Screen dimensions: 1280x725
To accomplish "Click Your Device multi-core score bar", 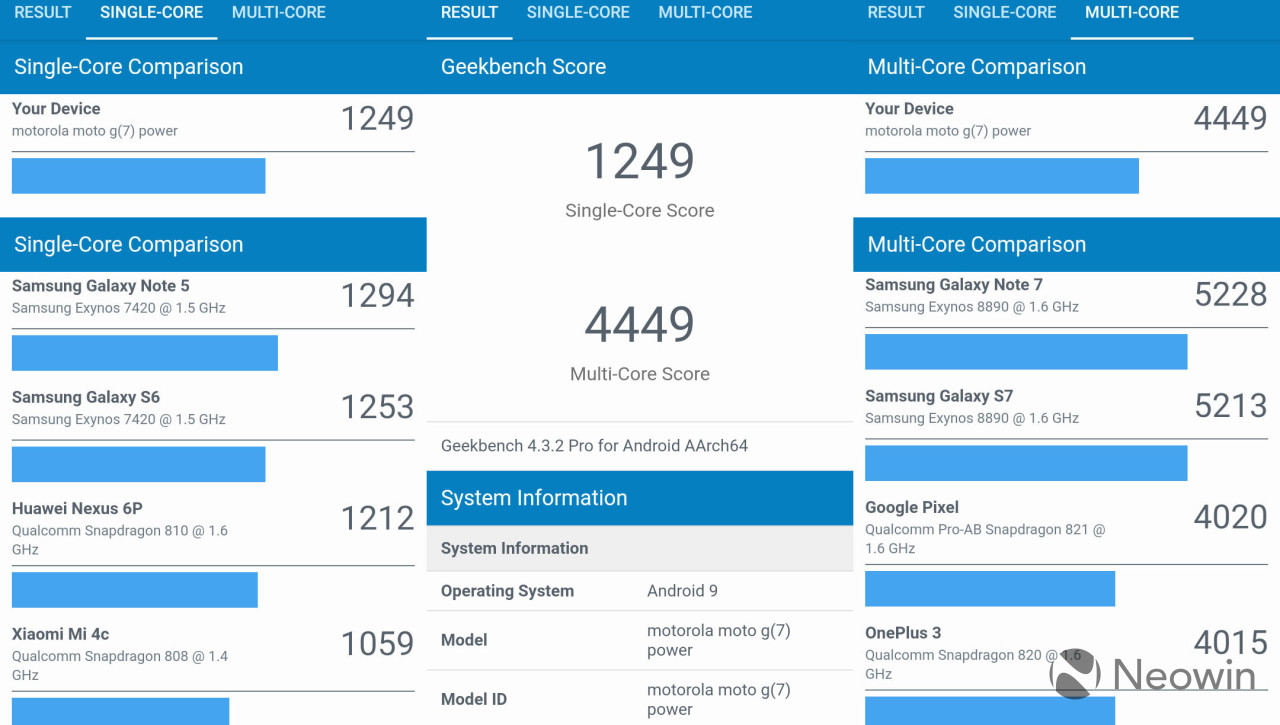I will coord(1002,176).
